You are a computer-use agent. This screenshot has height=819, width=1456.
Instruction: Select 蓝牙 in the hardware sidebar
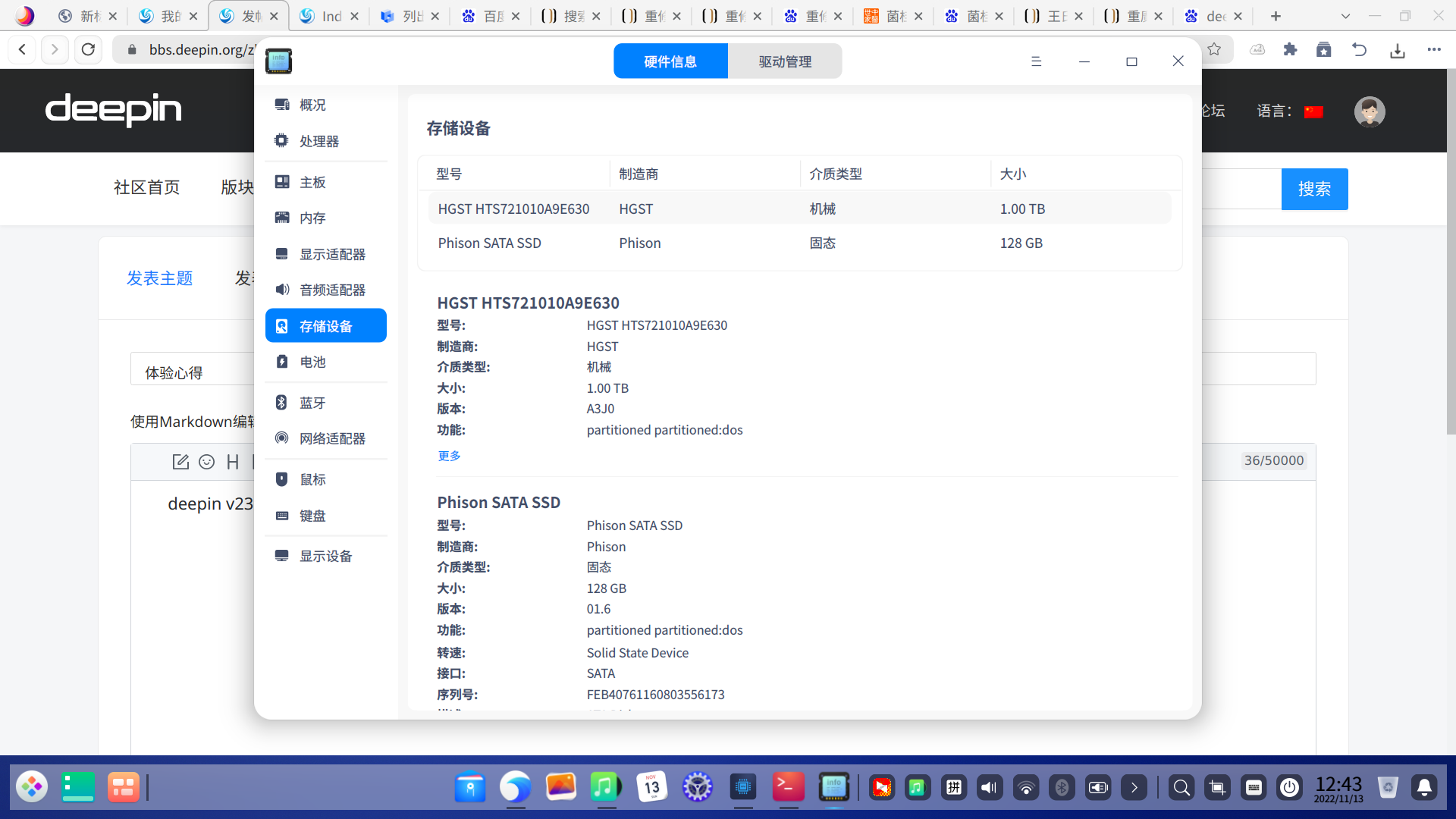click(x=312, y=402)
